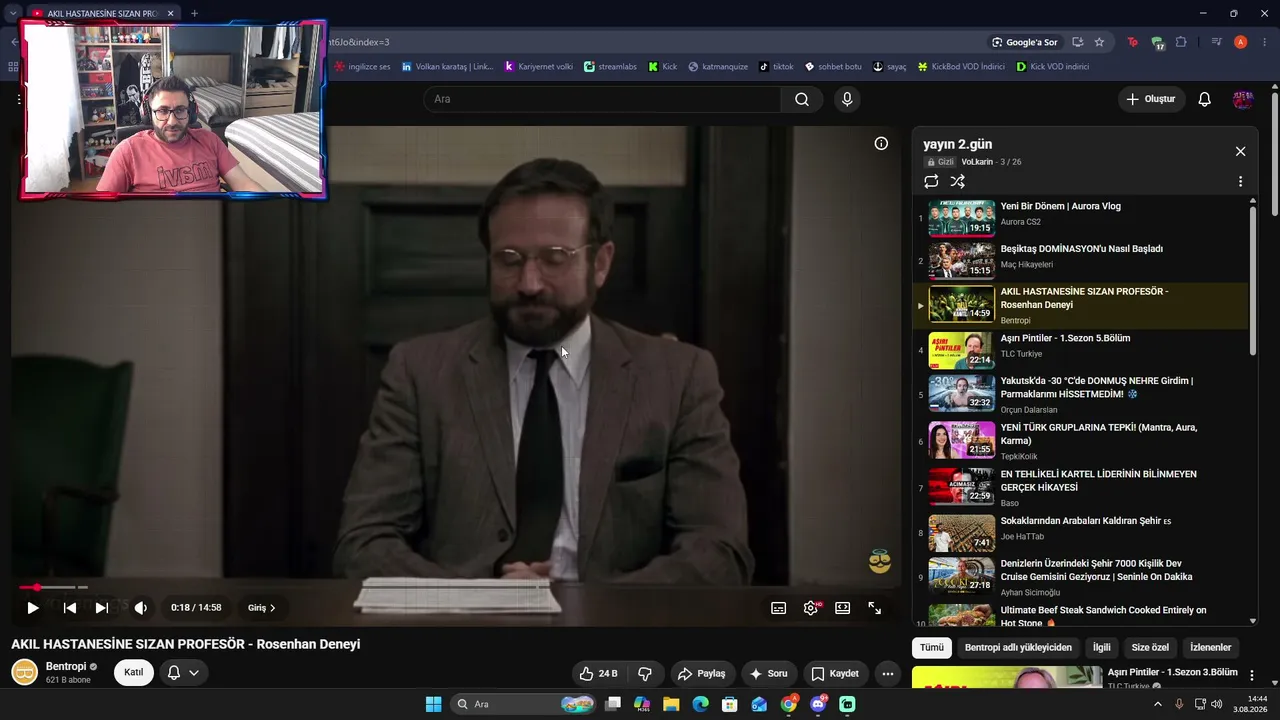1280x720 pixels.
Task: Open options for 'Aşırı Pintiler 3.Bölüm' suggestion
Action: pos(1251,676)
